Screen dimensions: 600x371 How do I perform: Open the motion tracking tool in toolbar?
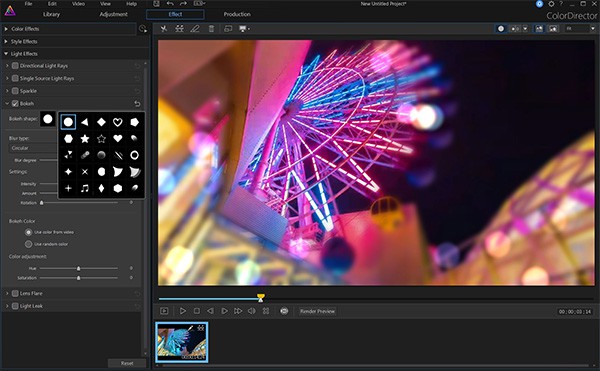click(x=179, y=29)
